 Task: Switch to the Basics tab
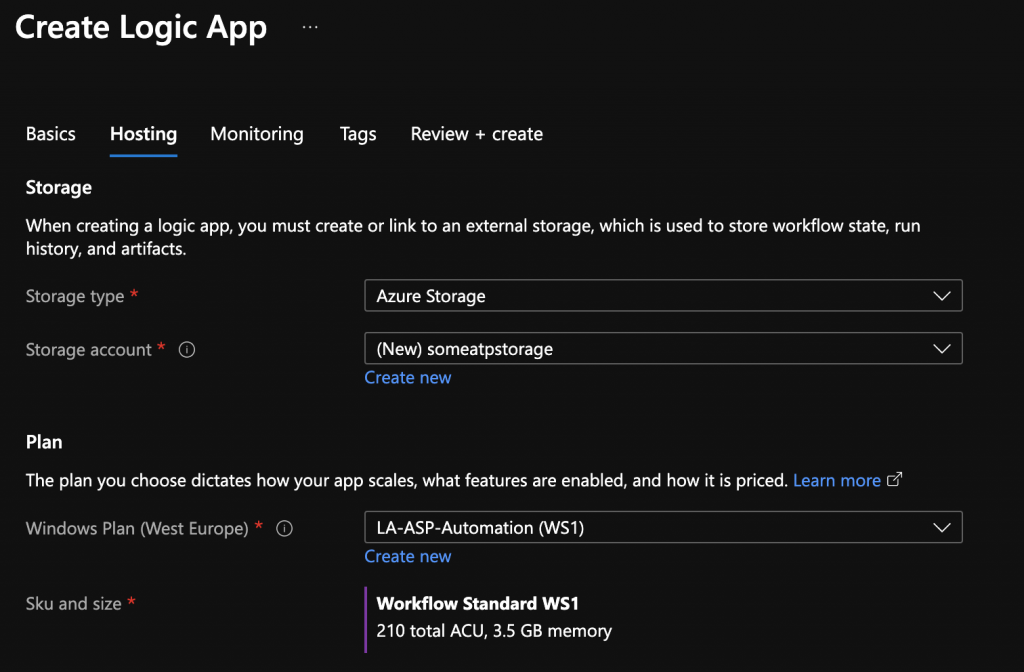[x=50, y=134]
